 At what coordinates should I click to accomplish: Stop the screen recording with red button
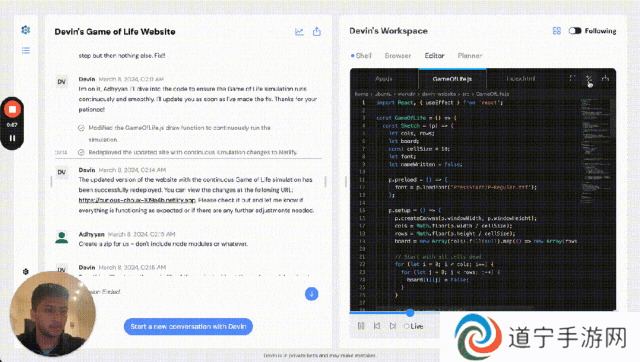coord(12,109)
